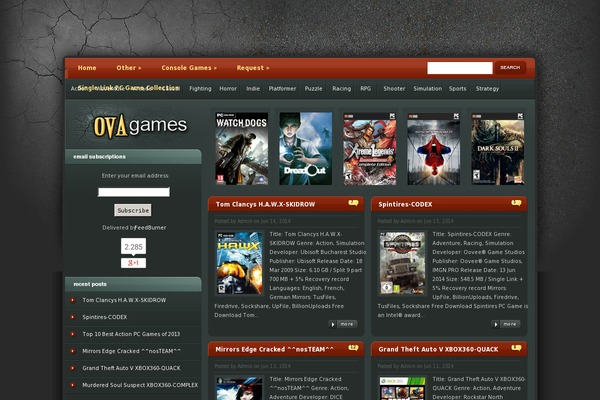Click bullet icon beside Top 10 Best Action
This screenshot has height=400, width=600.
[72, 334]
